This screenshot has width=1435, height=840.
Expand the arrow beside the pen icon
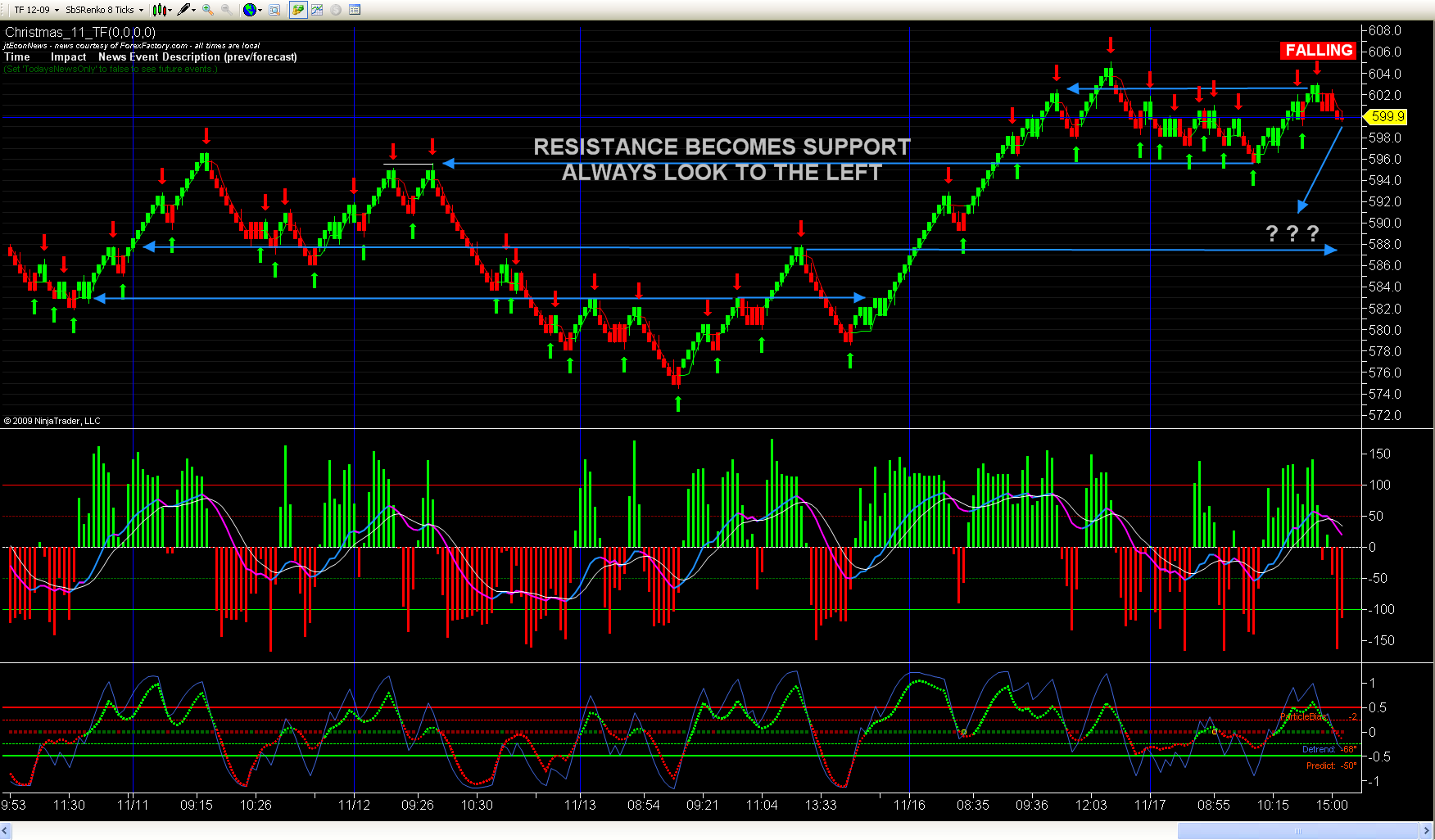coord(194,10)
